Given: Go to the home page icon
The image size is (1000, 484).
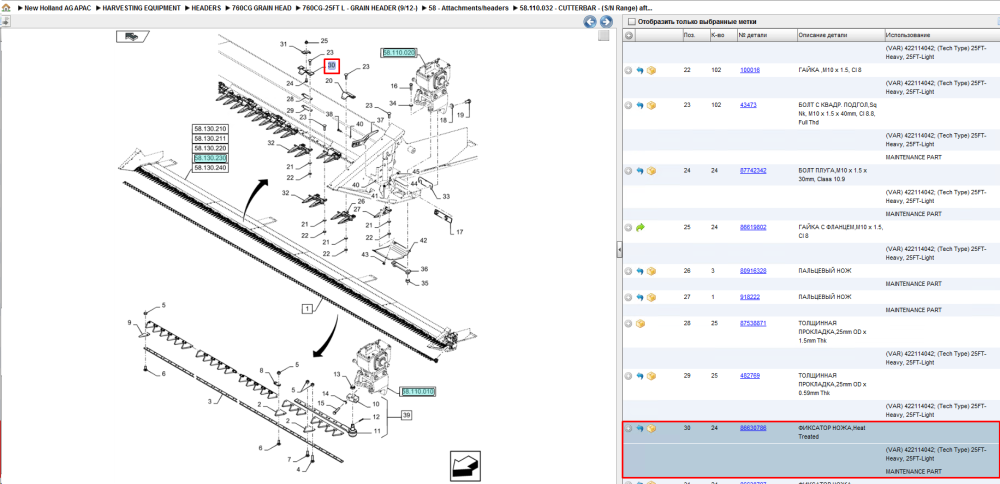Looking at the screenshot, I should tap(6, 9).
